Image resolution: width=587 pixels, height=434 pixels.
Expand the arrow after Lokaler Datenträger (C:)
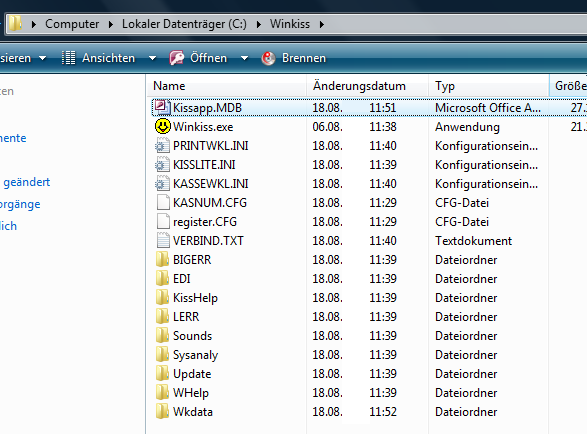259,24
